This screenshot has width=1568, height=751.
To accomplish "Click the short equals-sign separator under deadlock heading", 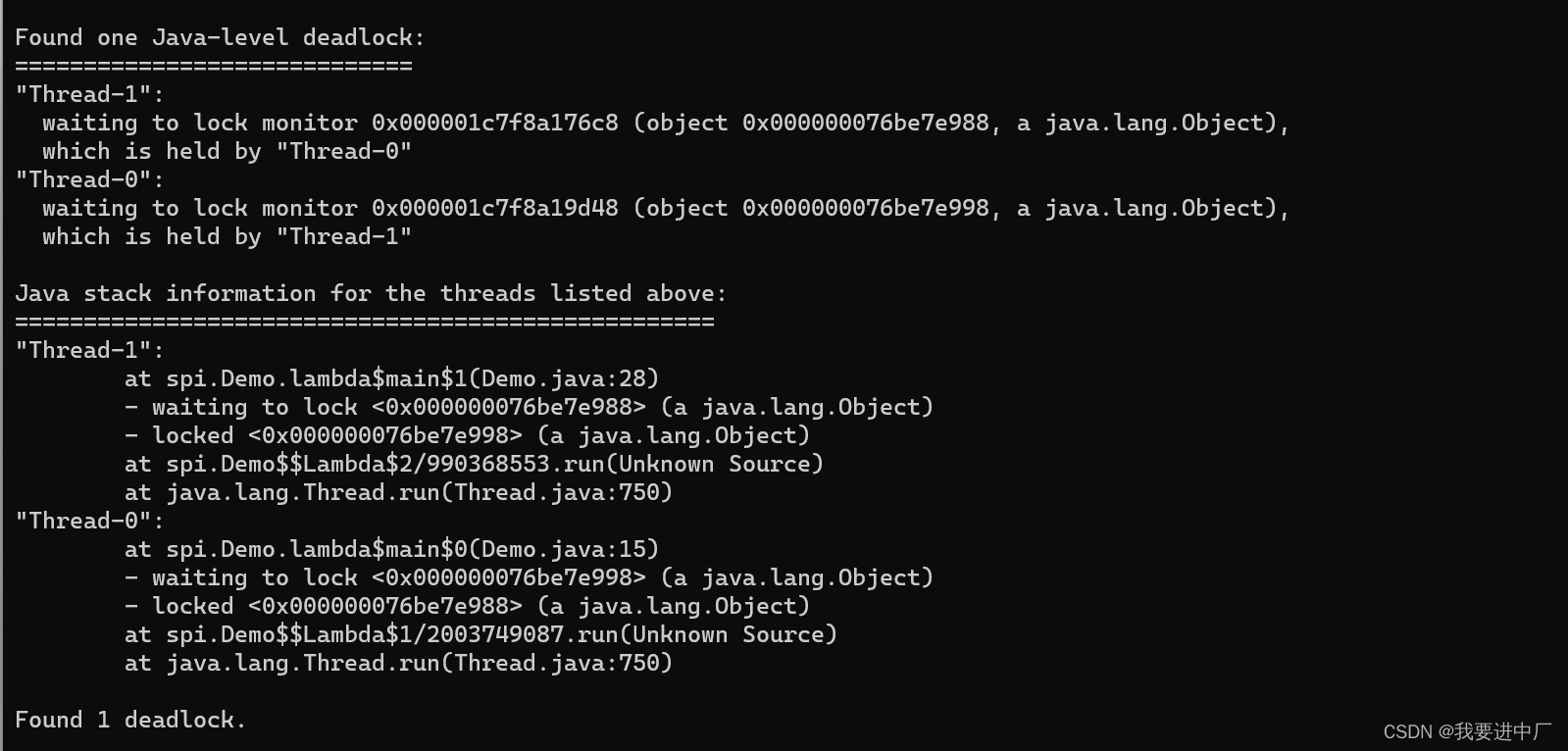I will pyautogui.click(x=213, y=67).
